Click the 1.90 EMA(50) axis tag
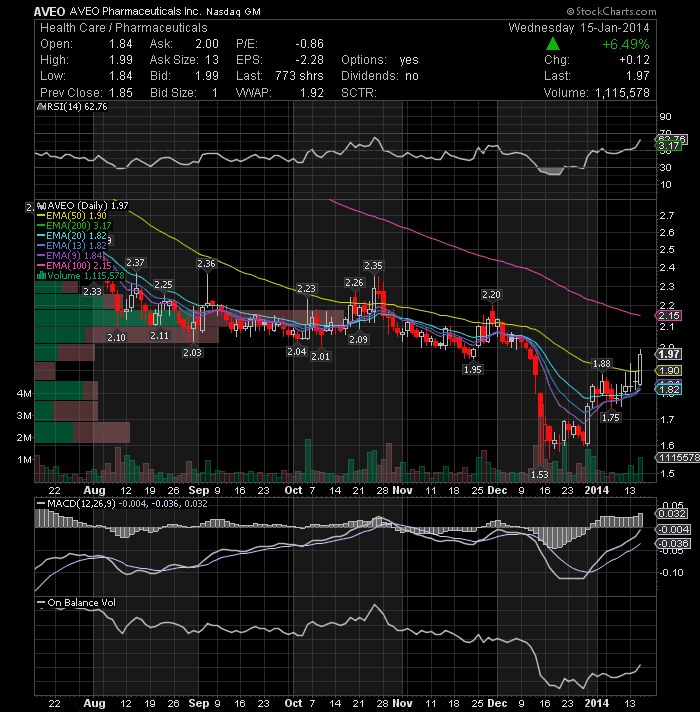The height and width of the screenshot is (712, 700). pyautogui.click(x=668, y=371)
